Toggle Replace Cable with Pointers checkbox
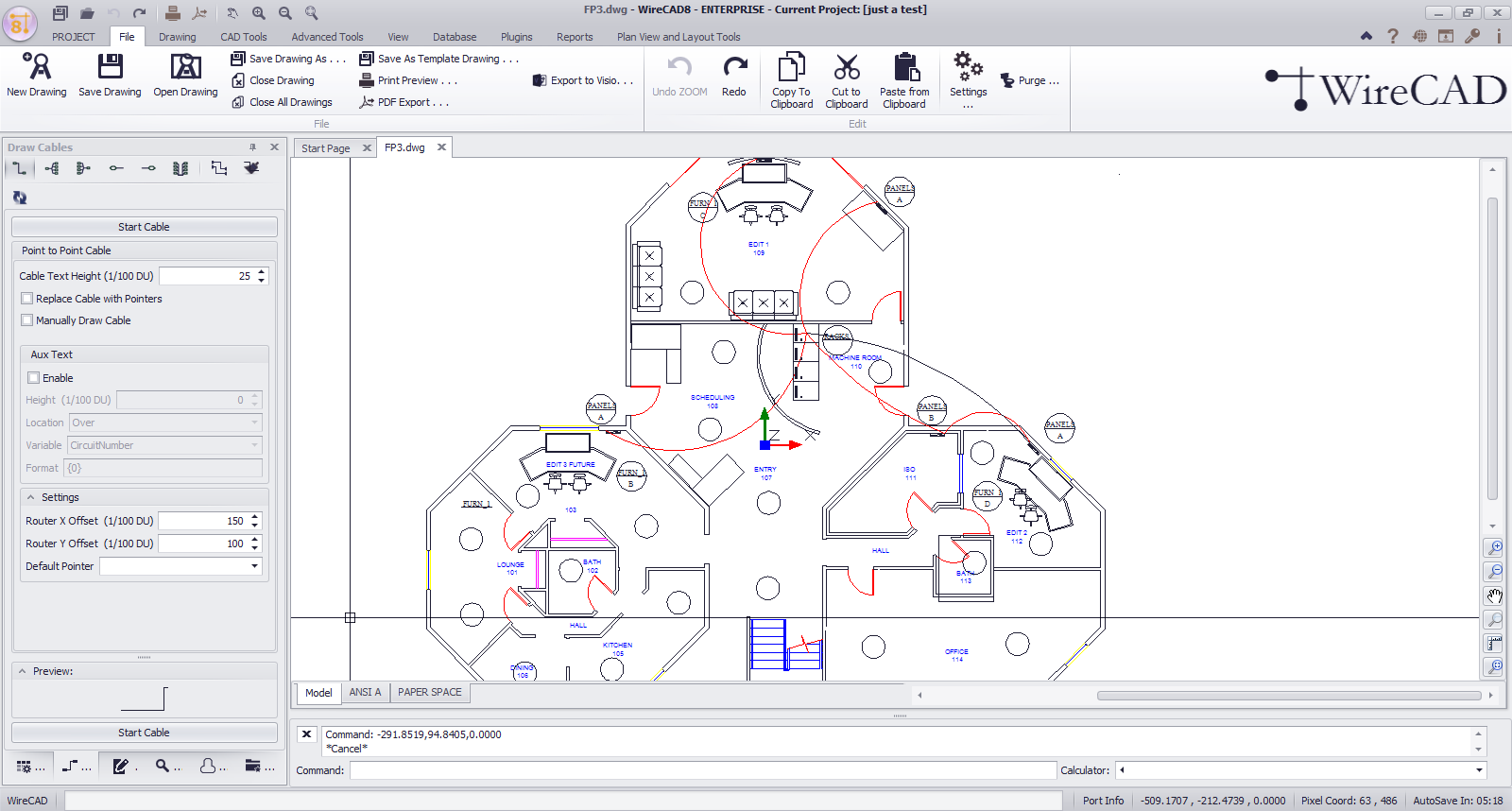1512x811 pixels. coord(27,299)
